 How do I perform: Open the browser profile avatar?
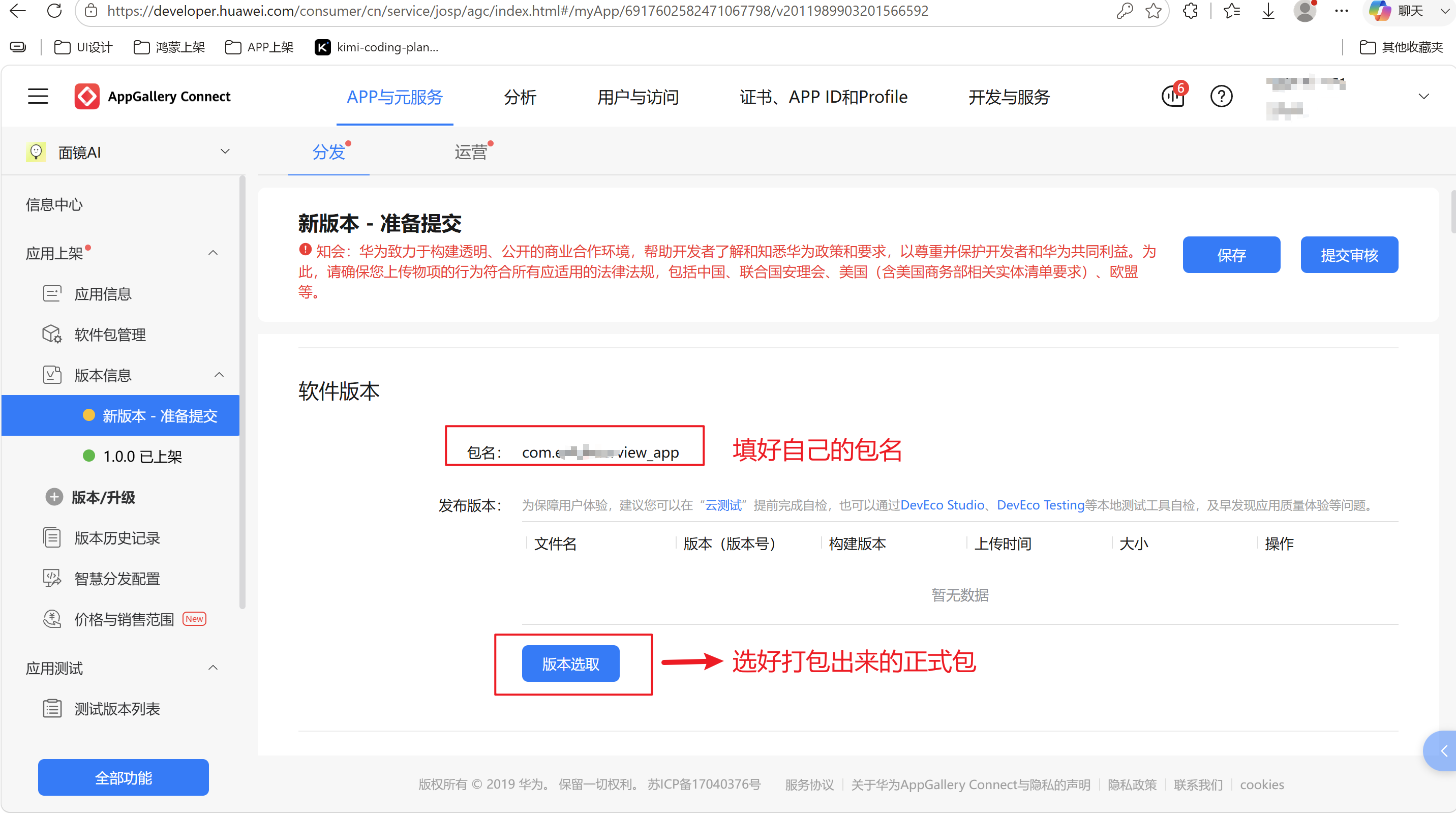coord(1305,11)
